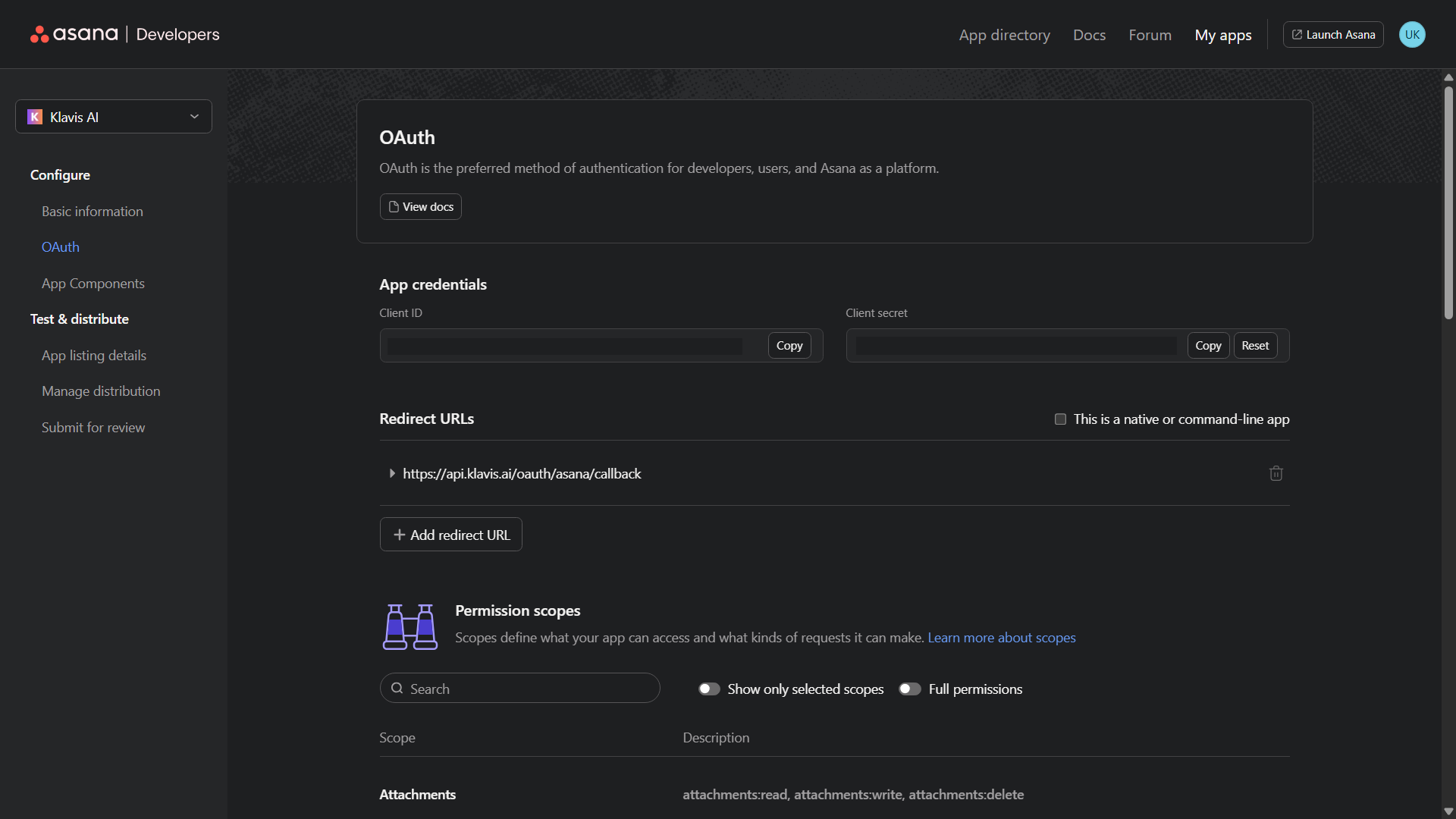
Task: Focus the scopes Search field
Action: pos(520,689)
